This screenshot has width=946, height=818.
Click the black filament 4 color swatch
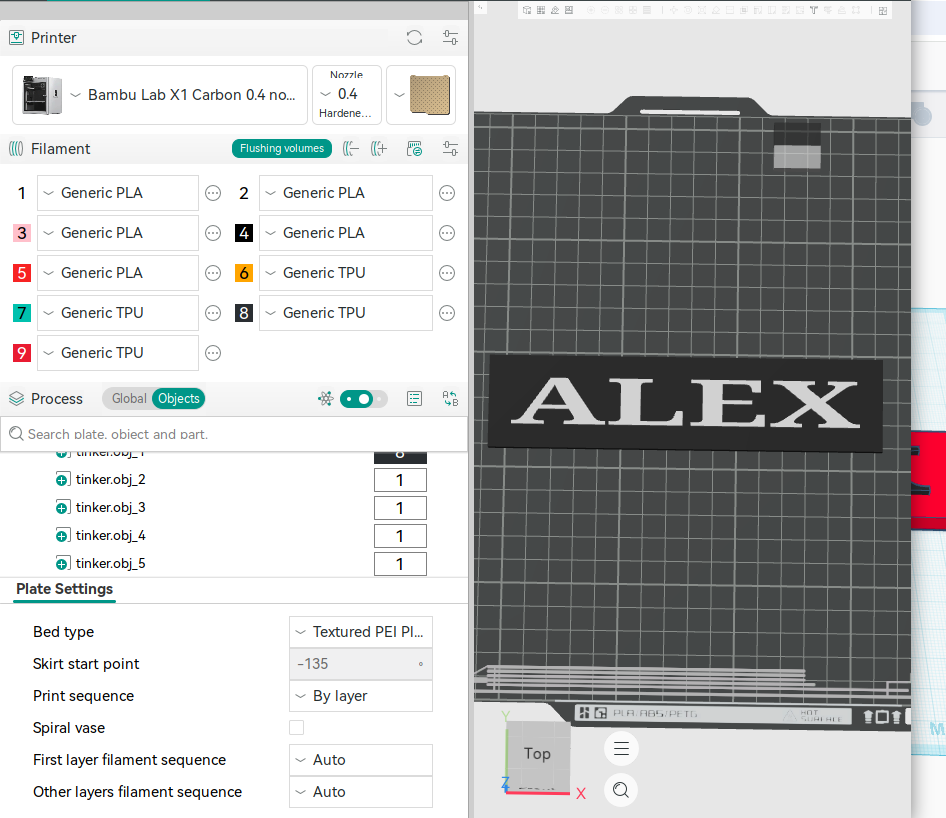[x=244, y=233]
